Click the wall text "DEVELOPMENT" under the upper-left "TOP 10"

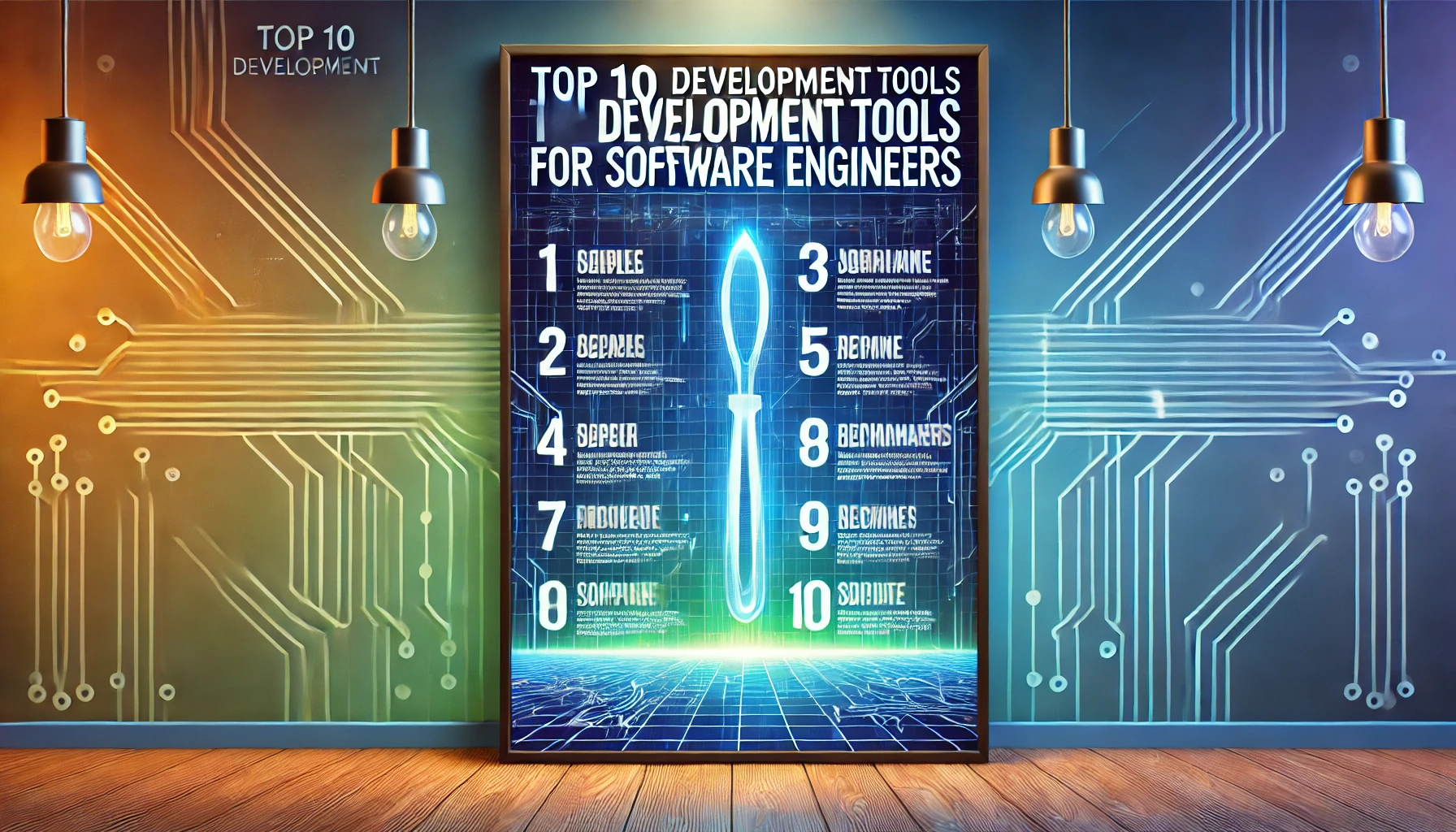[306, 66]
